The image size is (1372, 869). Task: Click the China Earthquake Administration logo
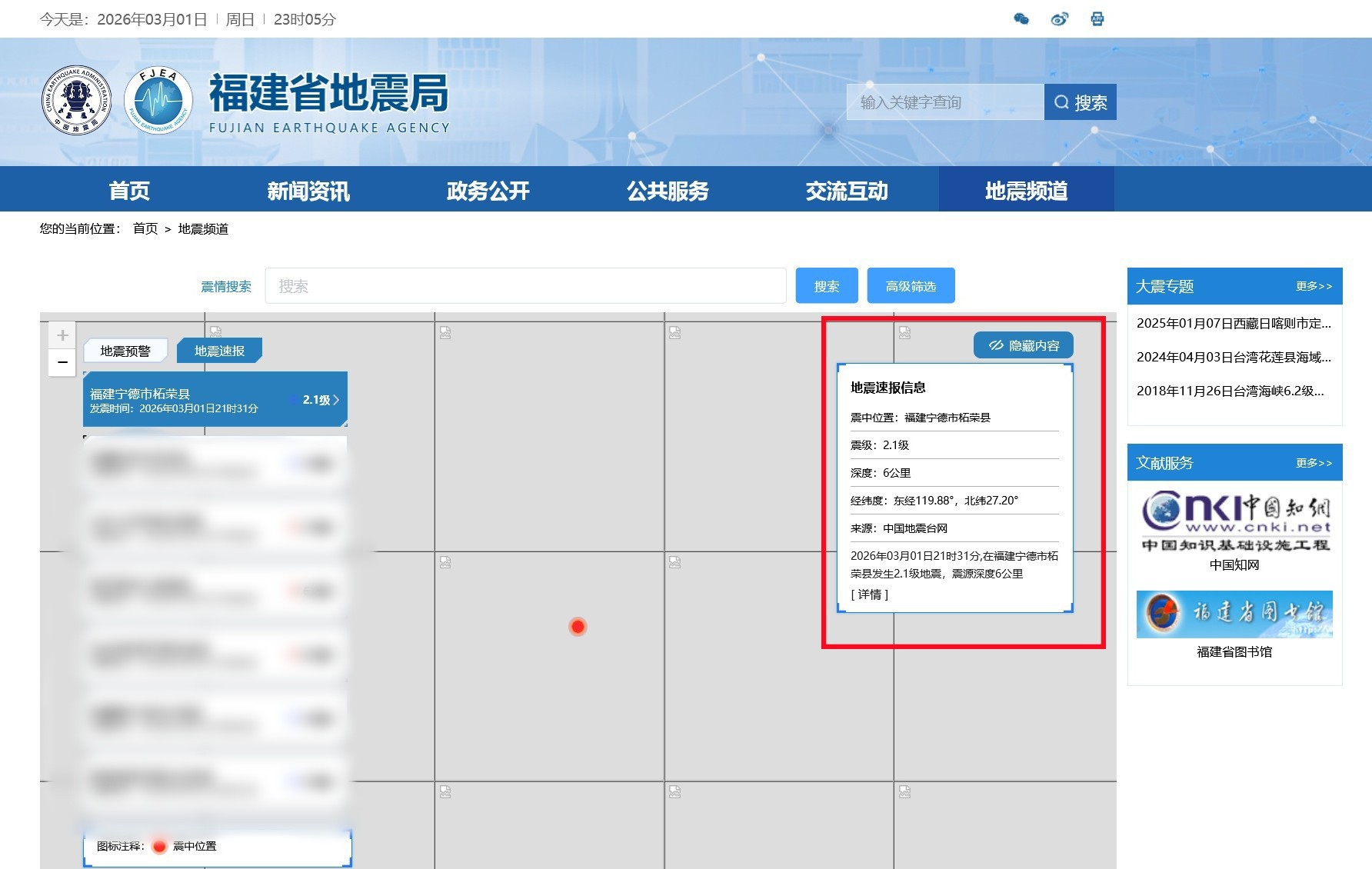76,101
